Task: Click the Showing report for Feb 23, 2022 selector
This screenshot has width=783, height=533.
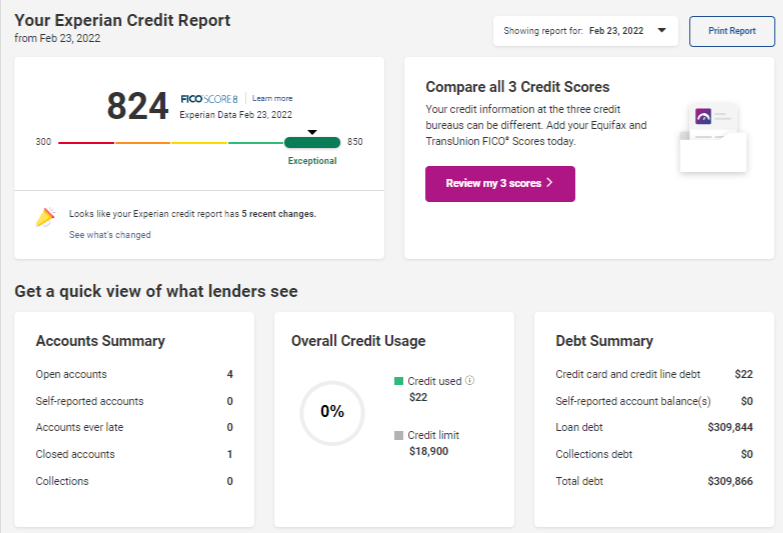Action: 585,31
